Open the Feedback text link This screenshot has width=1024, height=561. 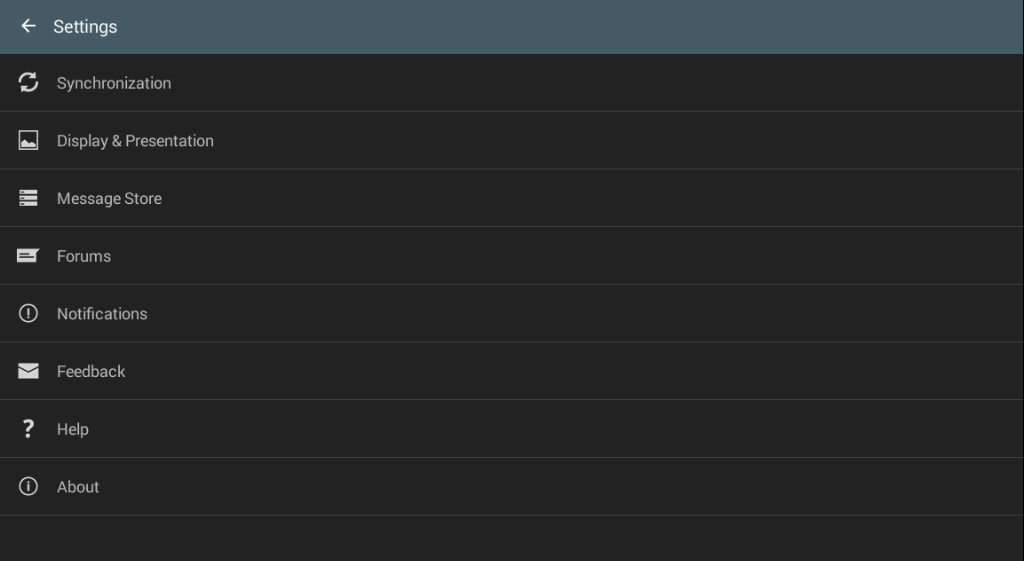(91, 371)
